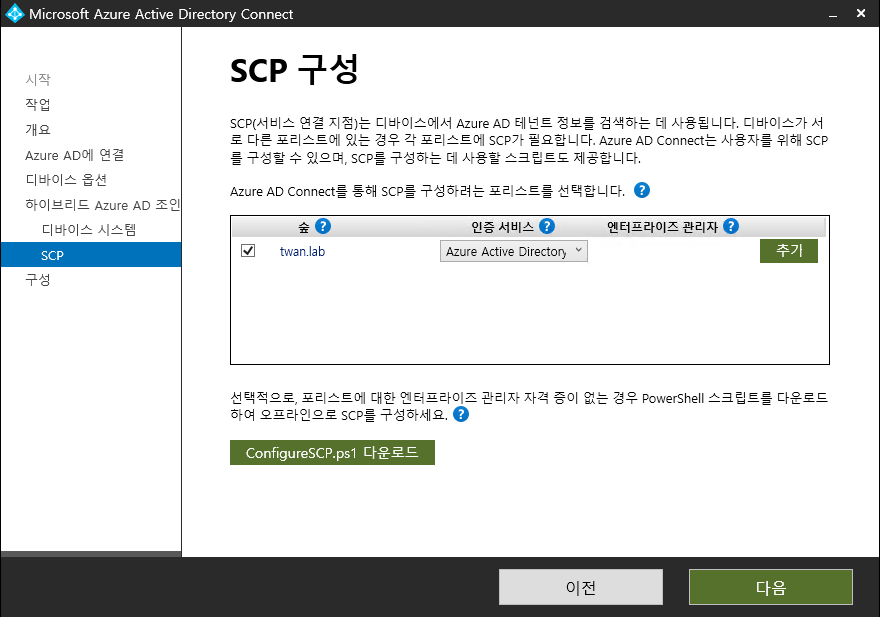
Task: Select 하이브리드 Azure AD 조인 sidebar step
Action: point(103,205)
